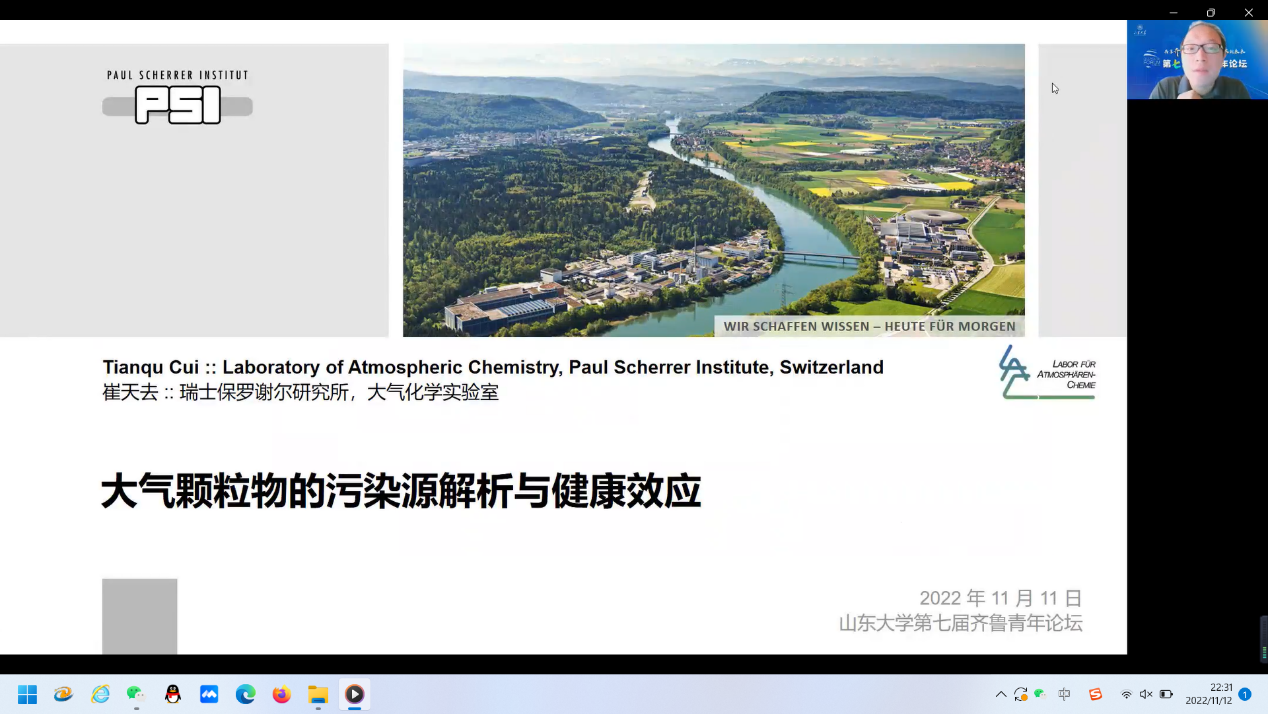Click the speaker's webcam video thumbnail

[x=1197, y=59]
